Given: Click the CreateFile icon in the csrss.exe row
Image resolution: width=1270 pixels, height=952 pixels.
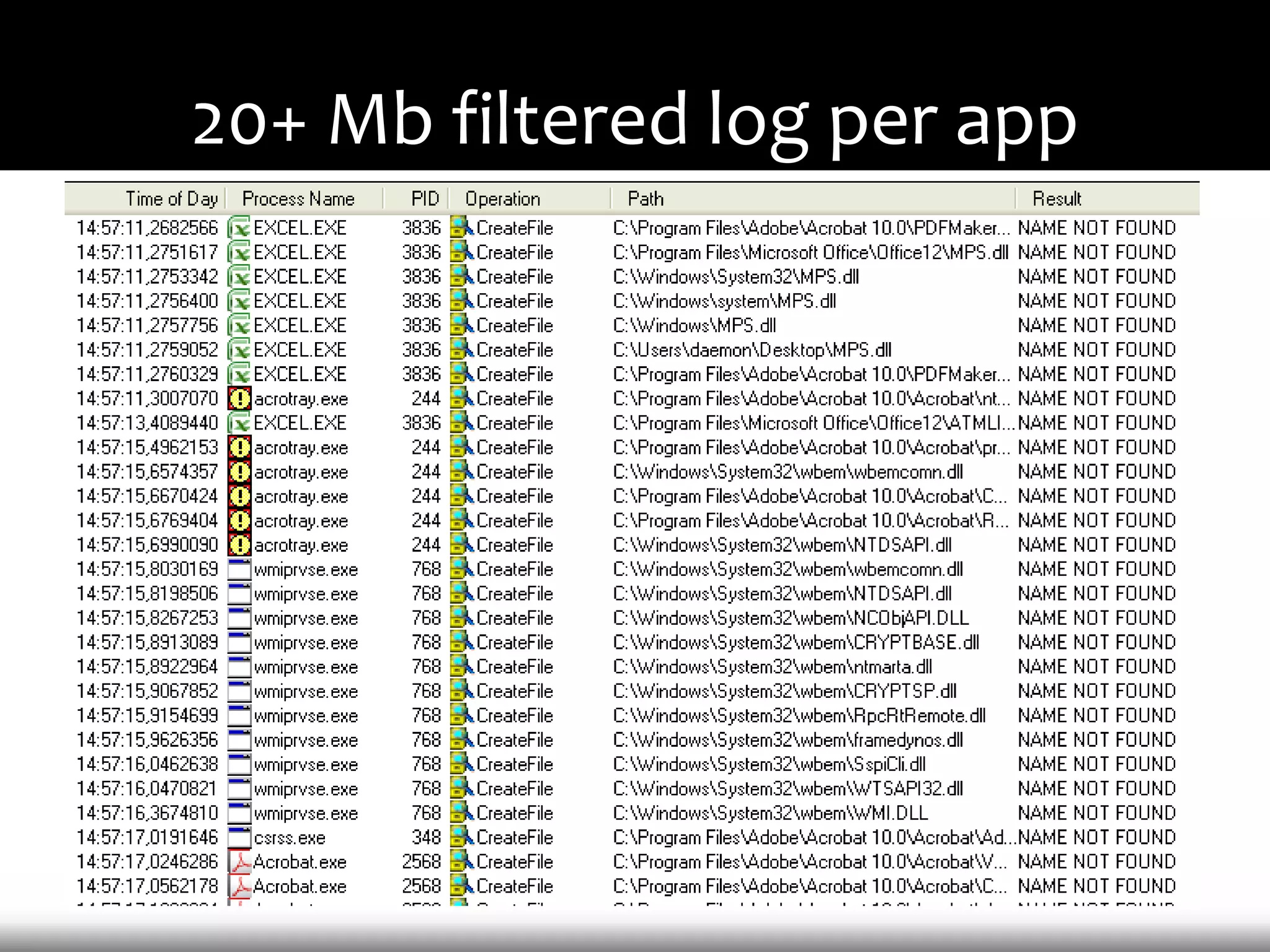Looking at the screenshot, I should tap(461, 837).
